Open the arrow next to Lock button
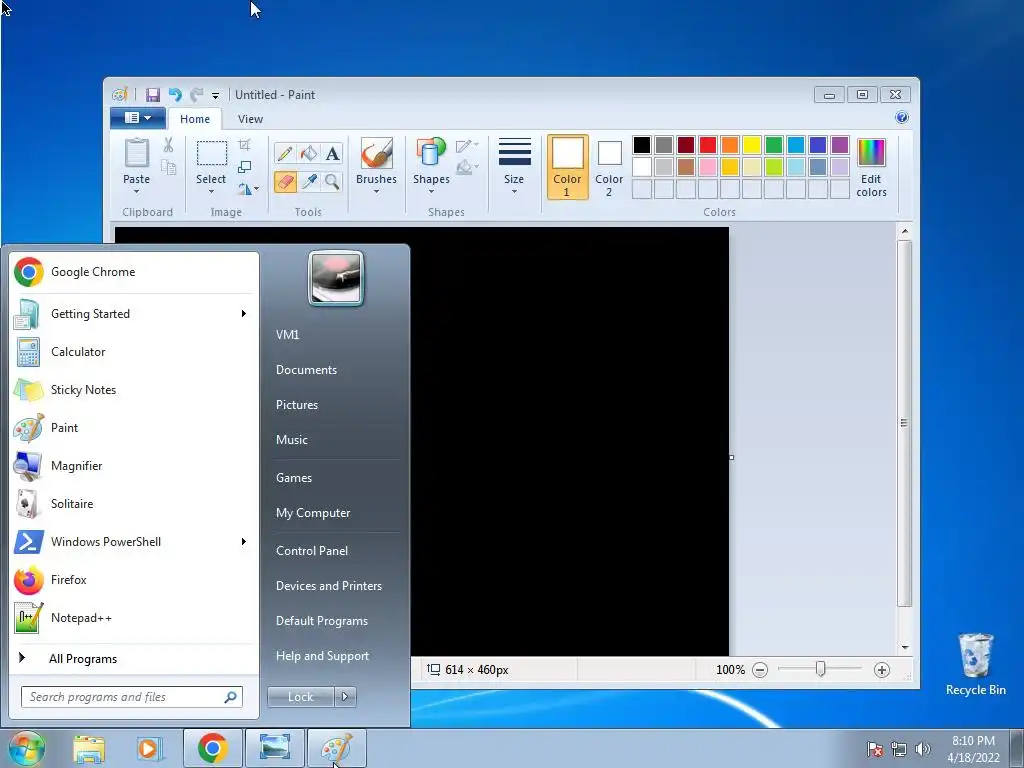Viewport: 1024px width, 768px height. pyautogui.click(x=345, y=697)
